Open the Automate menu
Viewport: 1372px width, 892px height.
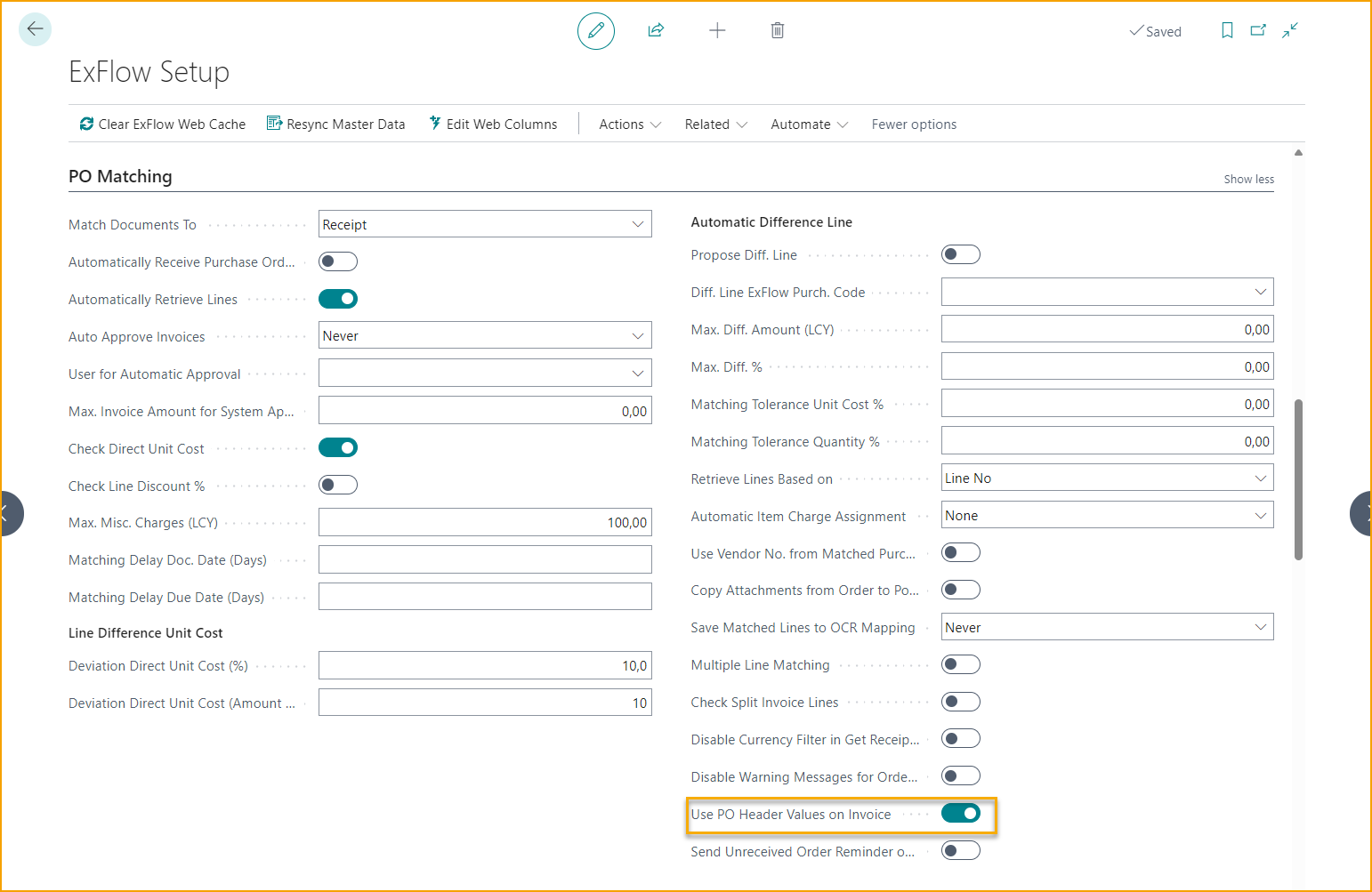coord(810,125)
